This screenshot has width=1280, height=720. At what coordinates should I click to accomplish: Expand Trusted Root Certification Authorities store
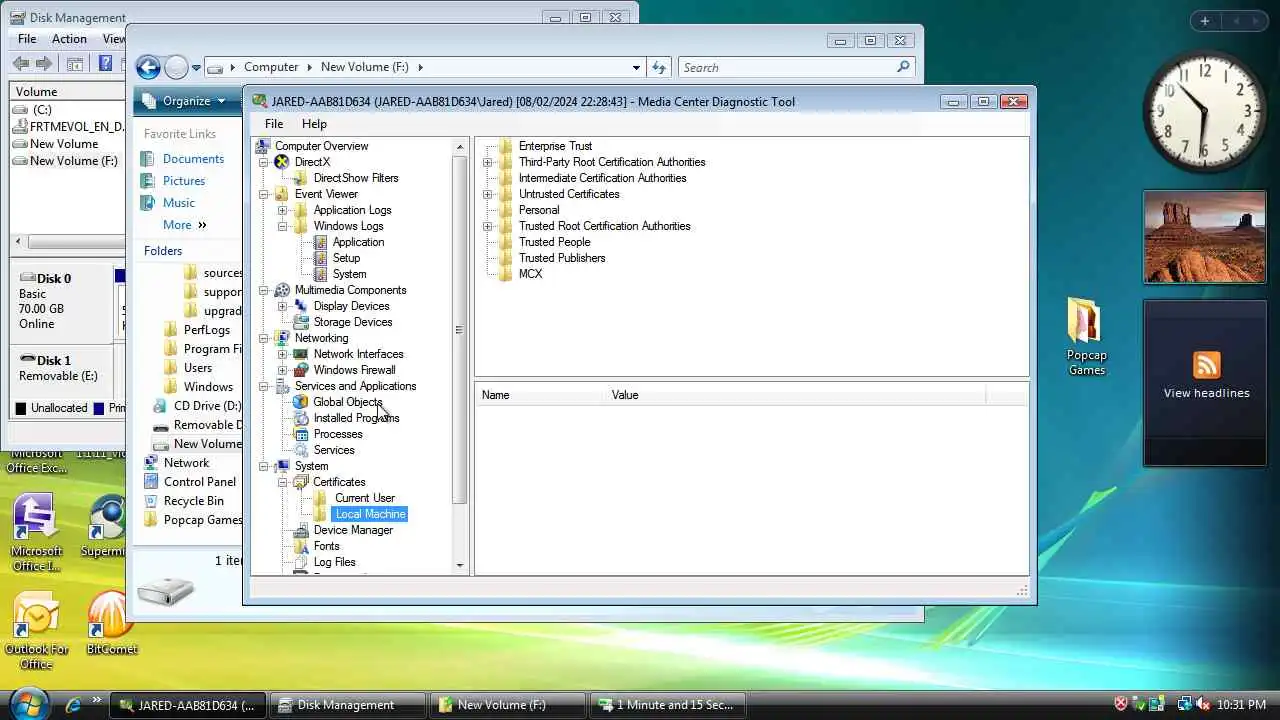point(488,226)
